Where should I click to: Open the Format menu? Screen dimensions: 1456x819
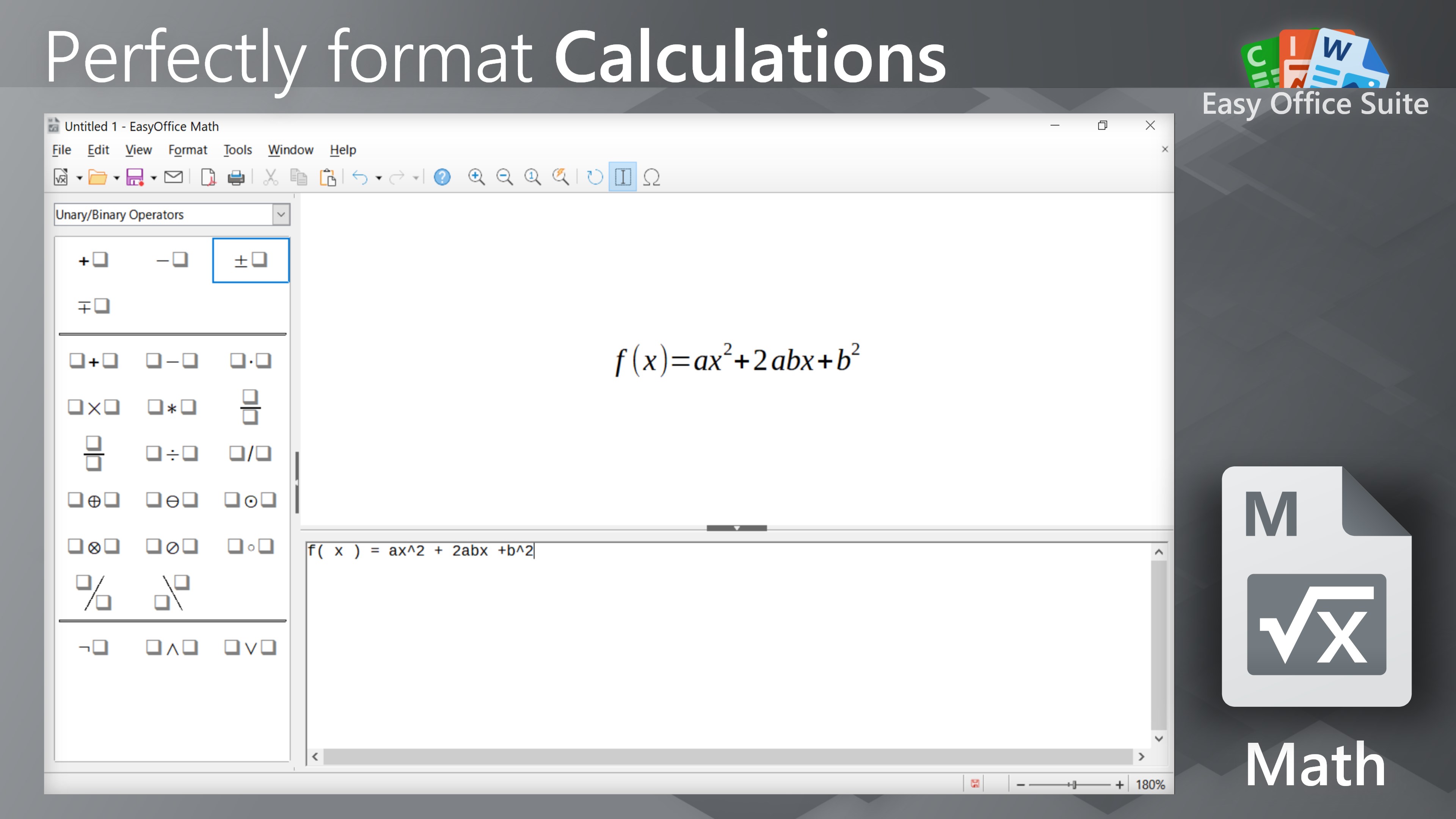(x=188, y=150)
